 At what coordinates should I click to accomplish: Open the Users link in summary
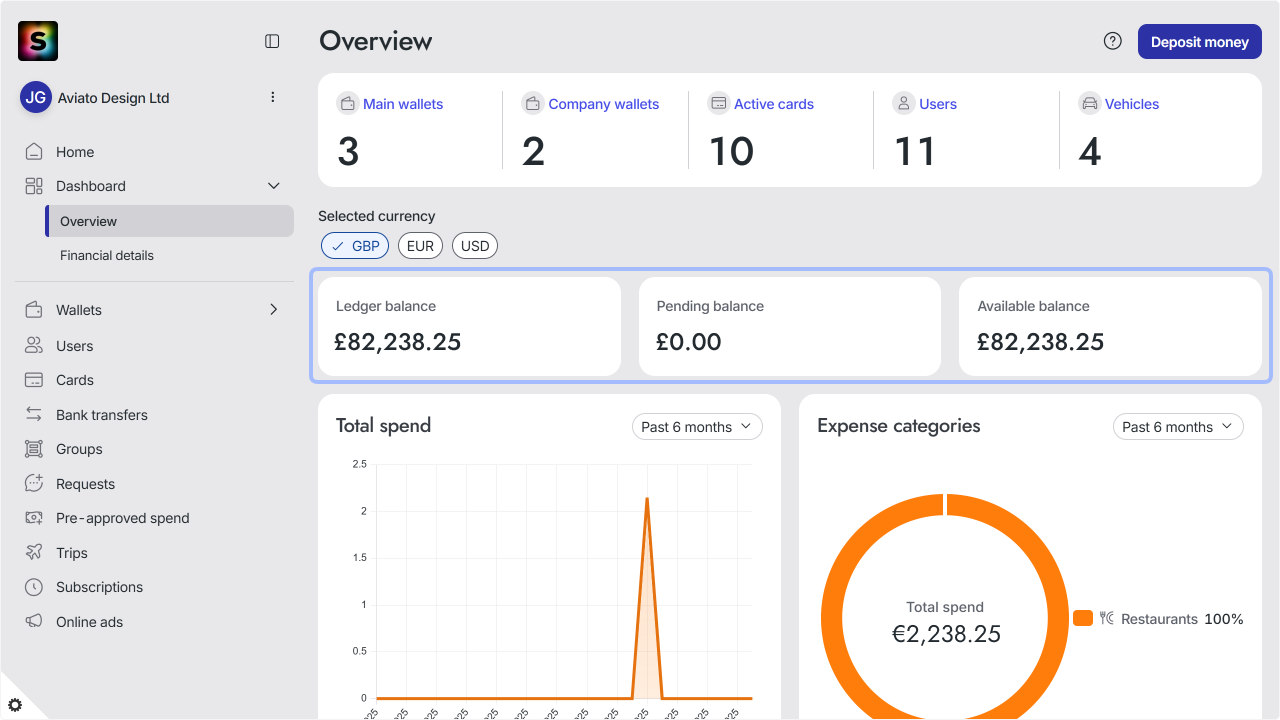click(x=938, y=104)
